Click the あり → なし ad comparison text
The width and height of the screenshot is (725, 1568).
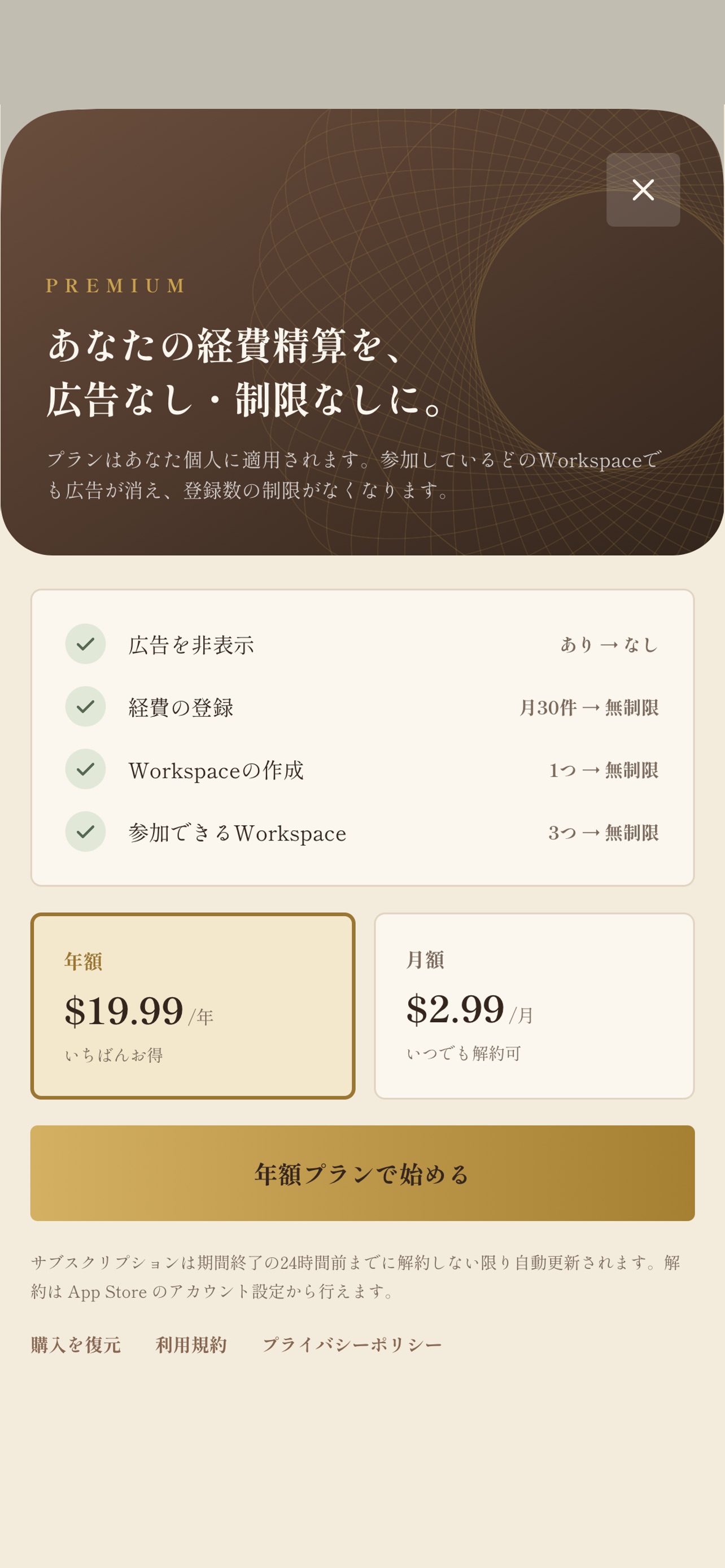tap(609, 644)
